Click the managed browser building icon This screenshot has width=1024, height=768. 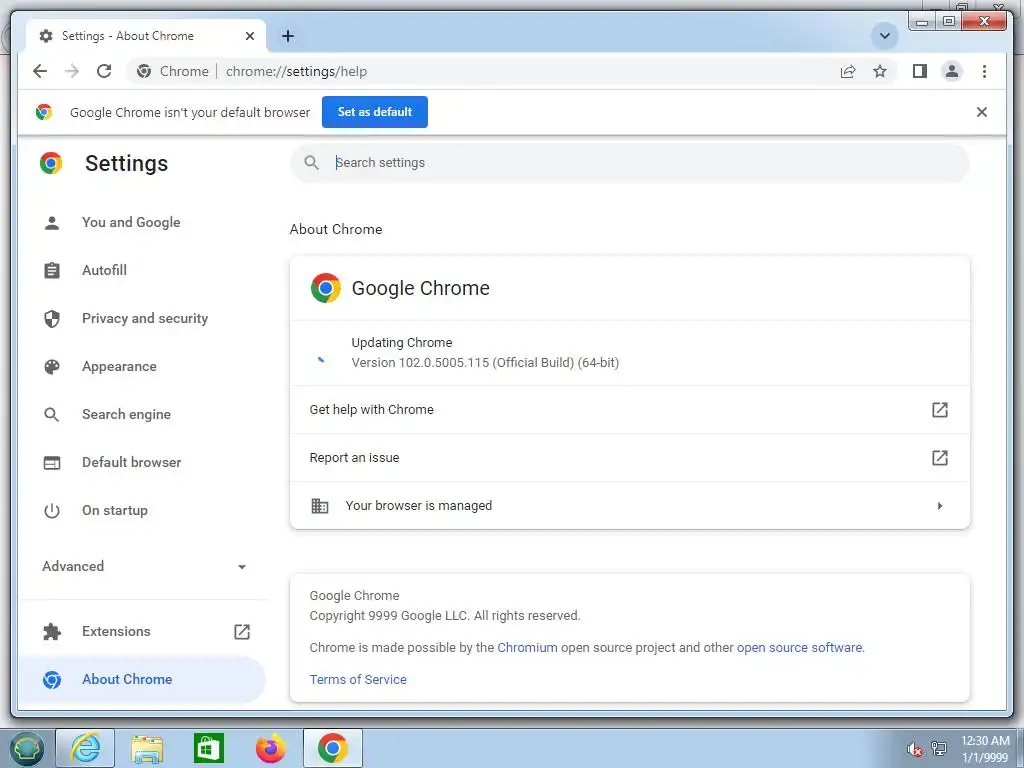[x=319, y=505]
